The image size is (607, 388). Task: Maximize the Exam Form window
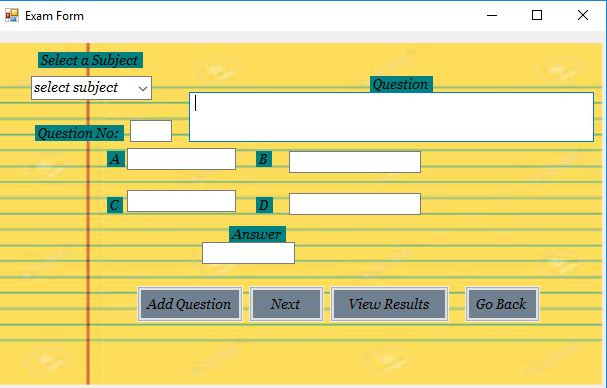point(537,15)
